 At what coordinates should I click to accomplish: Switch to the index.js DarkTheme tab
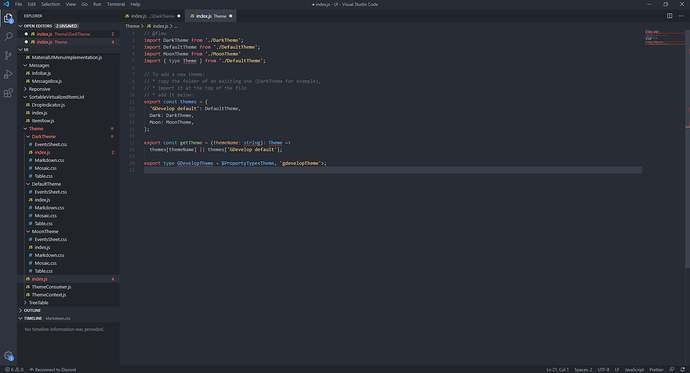click(x=152, y=16)
